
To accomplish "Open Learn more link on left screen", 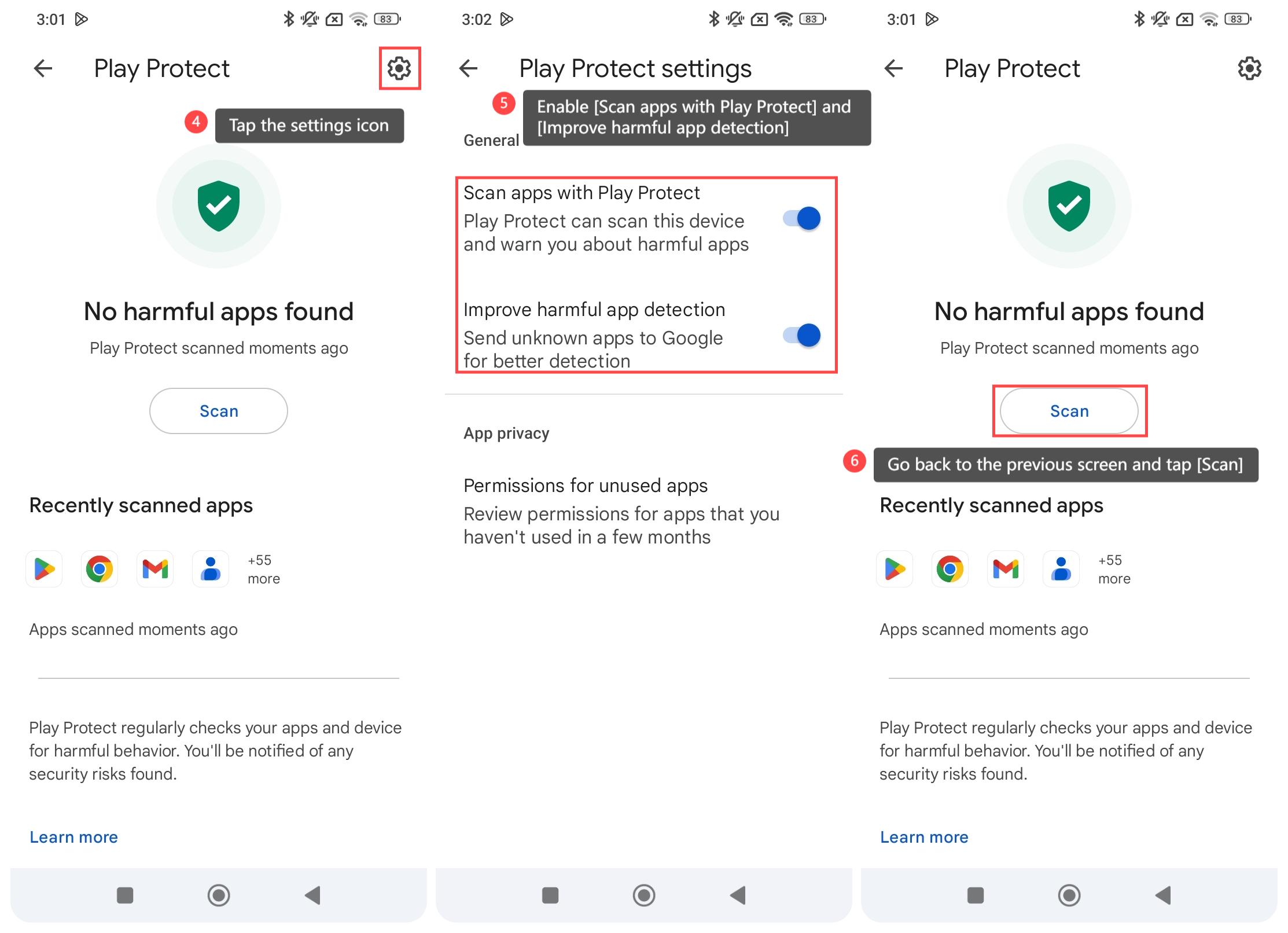I will pyautogui.click(x=73, y=837).
